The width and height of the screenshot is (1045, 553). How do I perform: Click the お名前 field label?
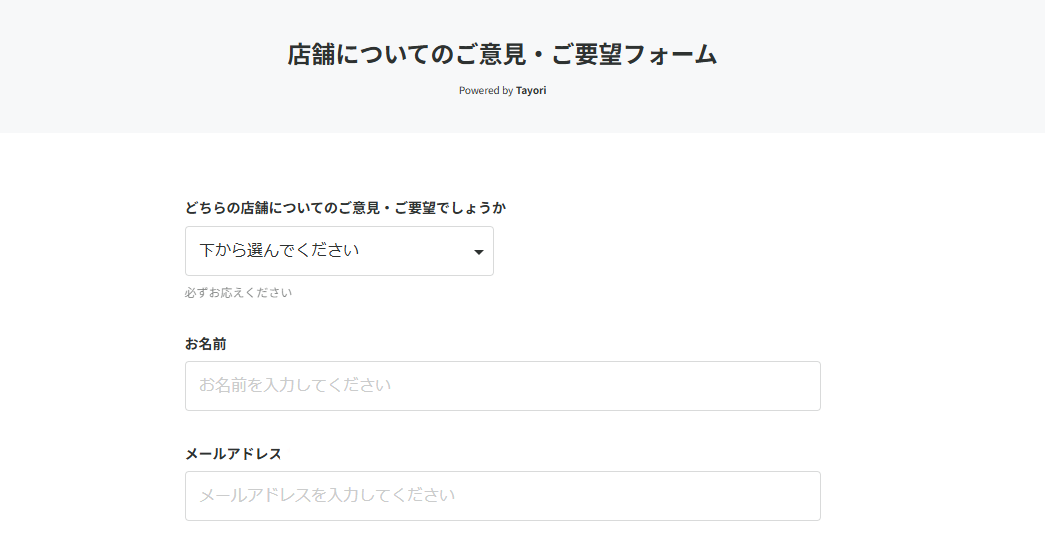[206, 344]
